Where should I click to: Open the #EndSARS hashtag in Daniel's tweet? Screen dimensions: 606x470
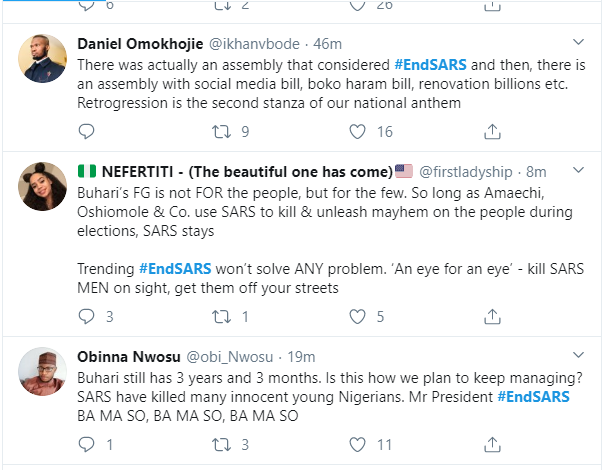pos(430,62)
